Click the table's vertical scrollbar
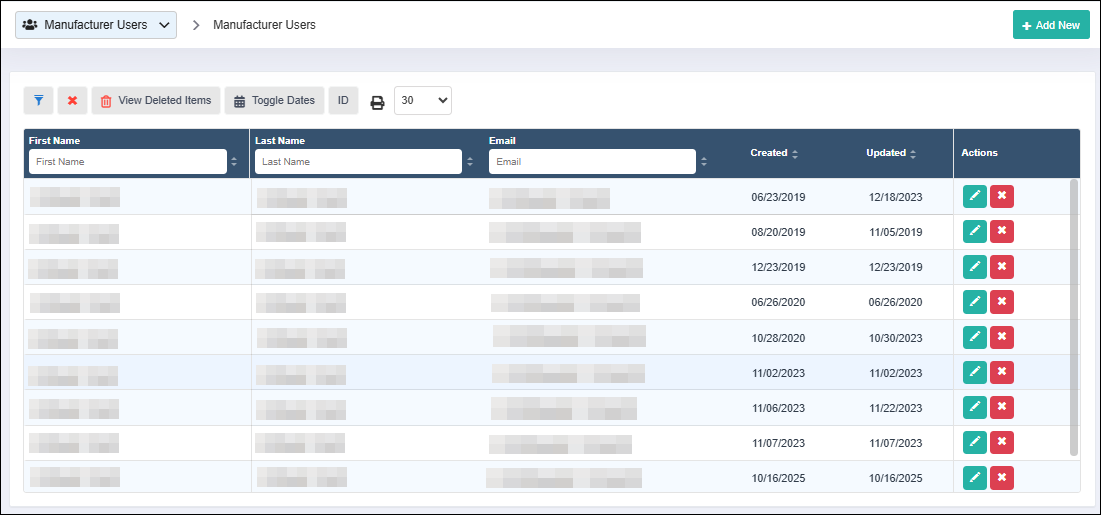Image resolution: width=1101 pixels, height=515 pixels. click(x=1074, y=317)
